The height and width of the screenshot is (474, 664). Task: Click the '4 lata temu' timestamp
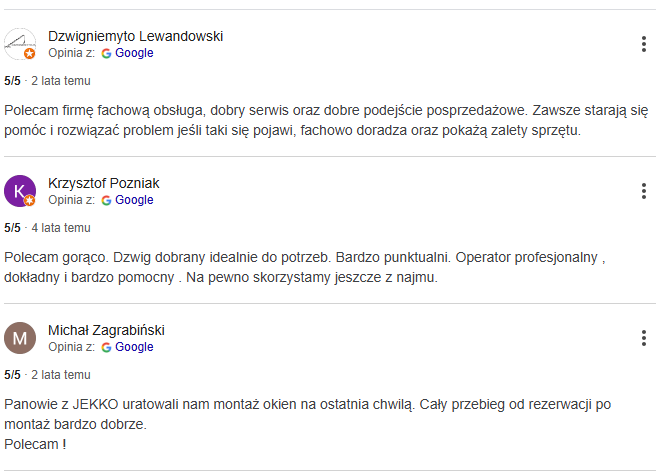(61, 228)
